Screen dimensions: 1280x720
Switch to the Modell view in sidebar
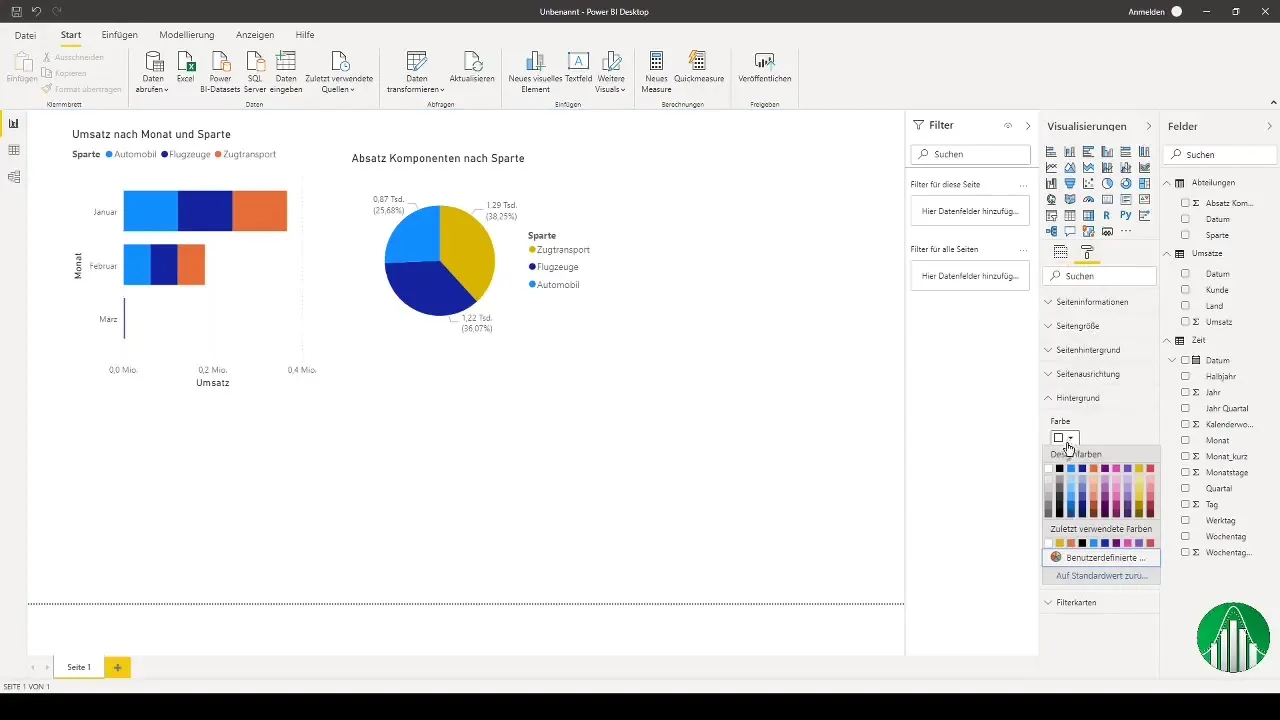14,177
